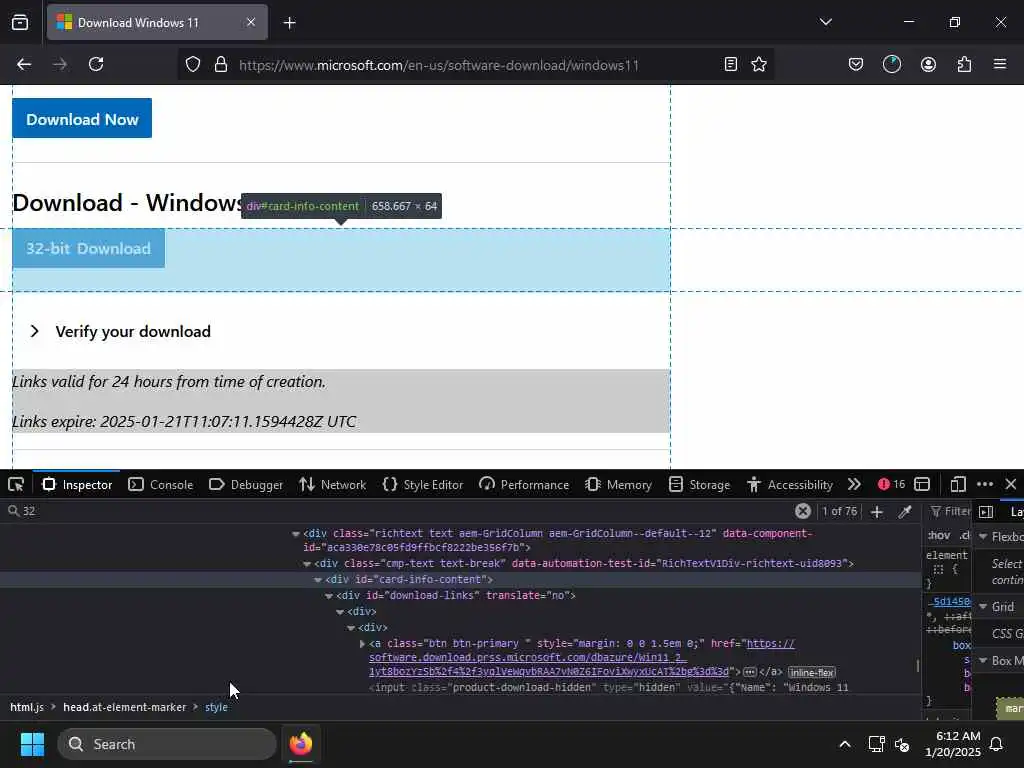Switch to the Performance tab
Screen dimensions: 1024x768
524,485
